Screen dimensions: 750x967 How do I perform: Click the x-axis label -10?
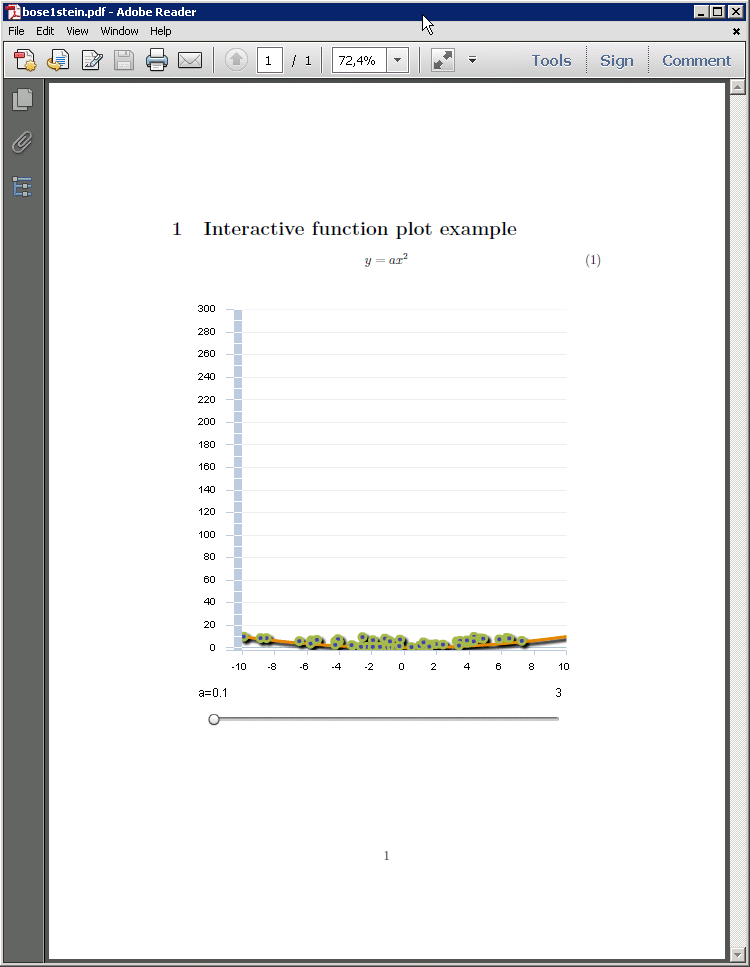pyautogui.click(x=239, y=667)
